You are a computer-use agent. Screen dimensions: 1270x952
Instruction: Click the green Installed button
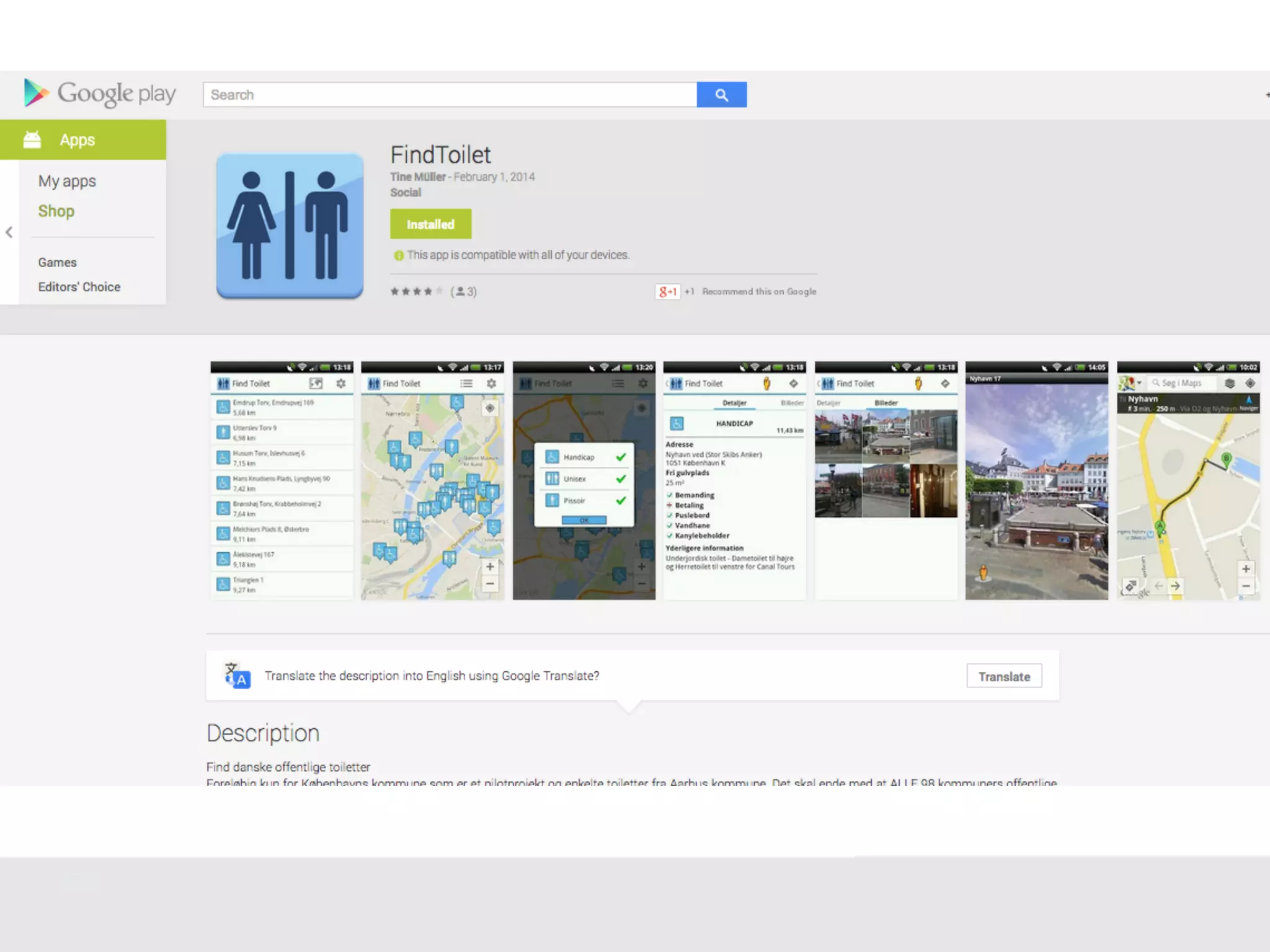coord(430,224)
